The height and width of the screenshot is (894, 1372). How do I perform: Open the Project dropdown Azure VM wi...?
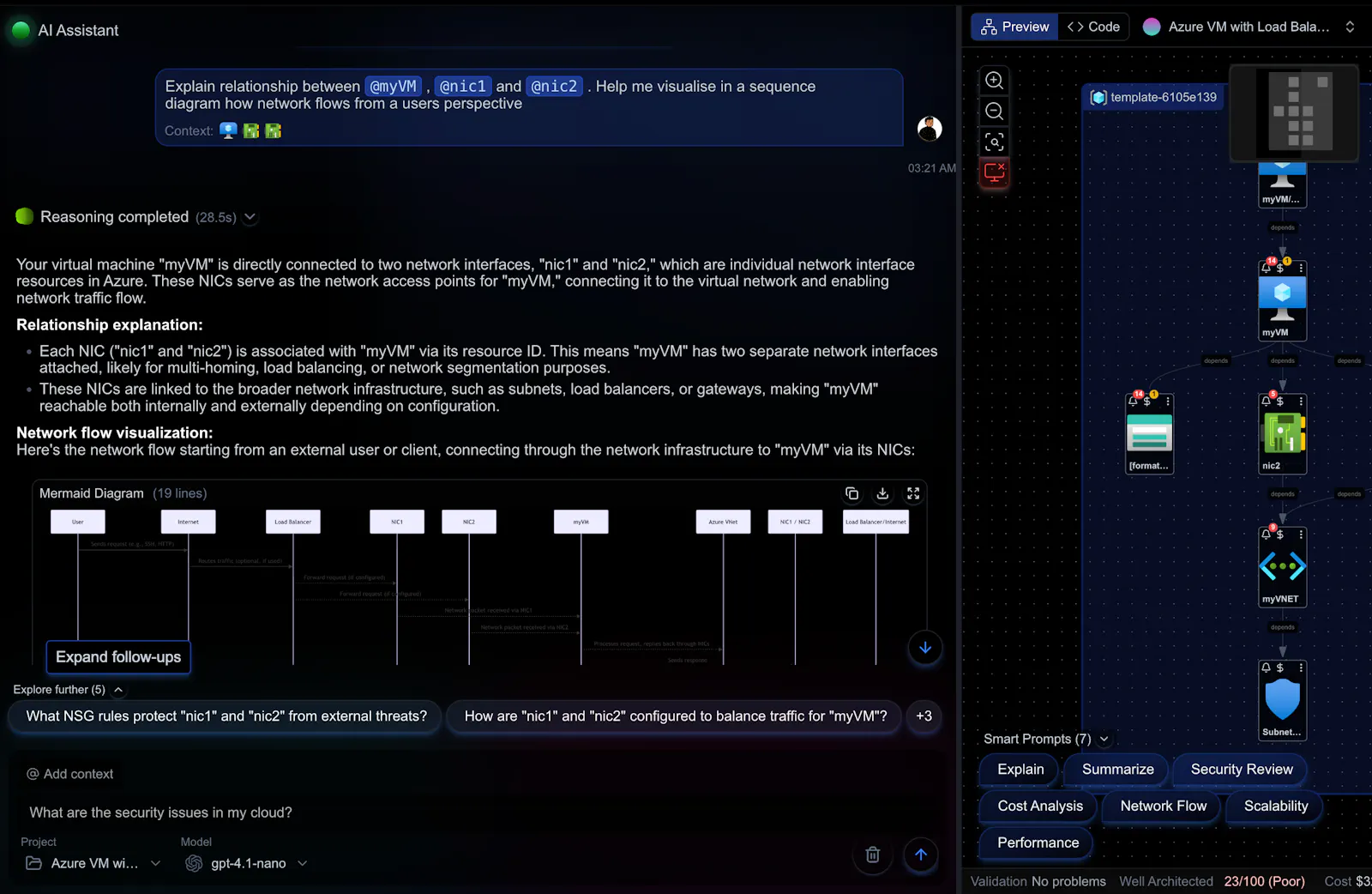[93, 863]
